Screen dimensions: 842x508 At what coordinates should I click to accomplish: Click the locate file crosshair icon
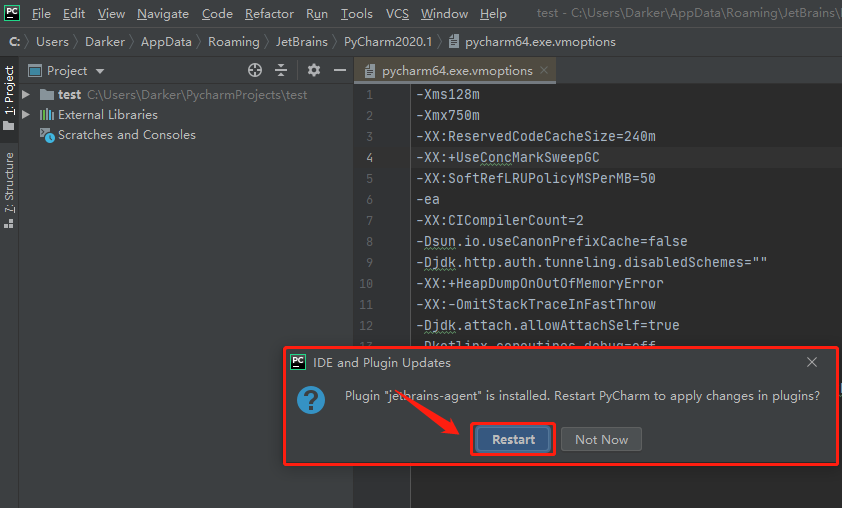255,70
